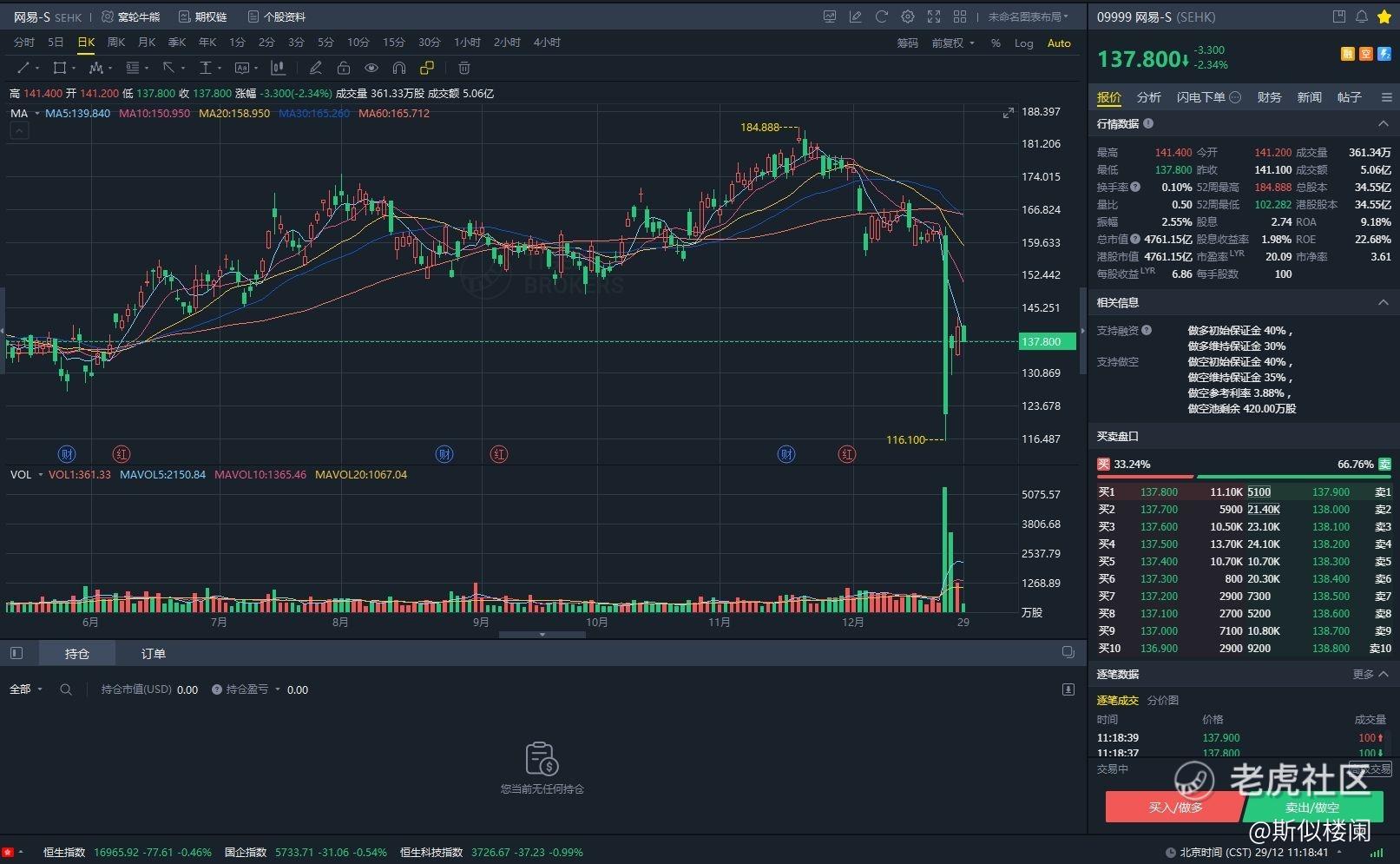Click the 买入/做多 buy button

[1175, 808]
